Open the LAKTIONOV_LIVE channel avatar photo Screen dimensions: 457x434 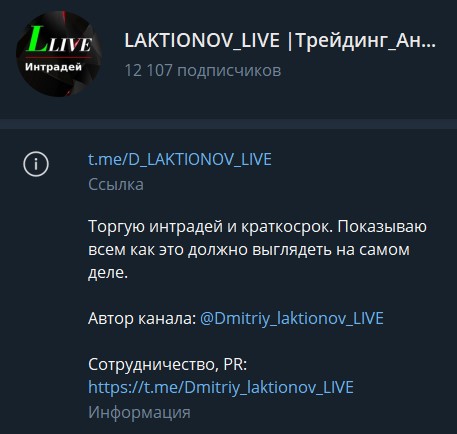[59, 54]
